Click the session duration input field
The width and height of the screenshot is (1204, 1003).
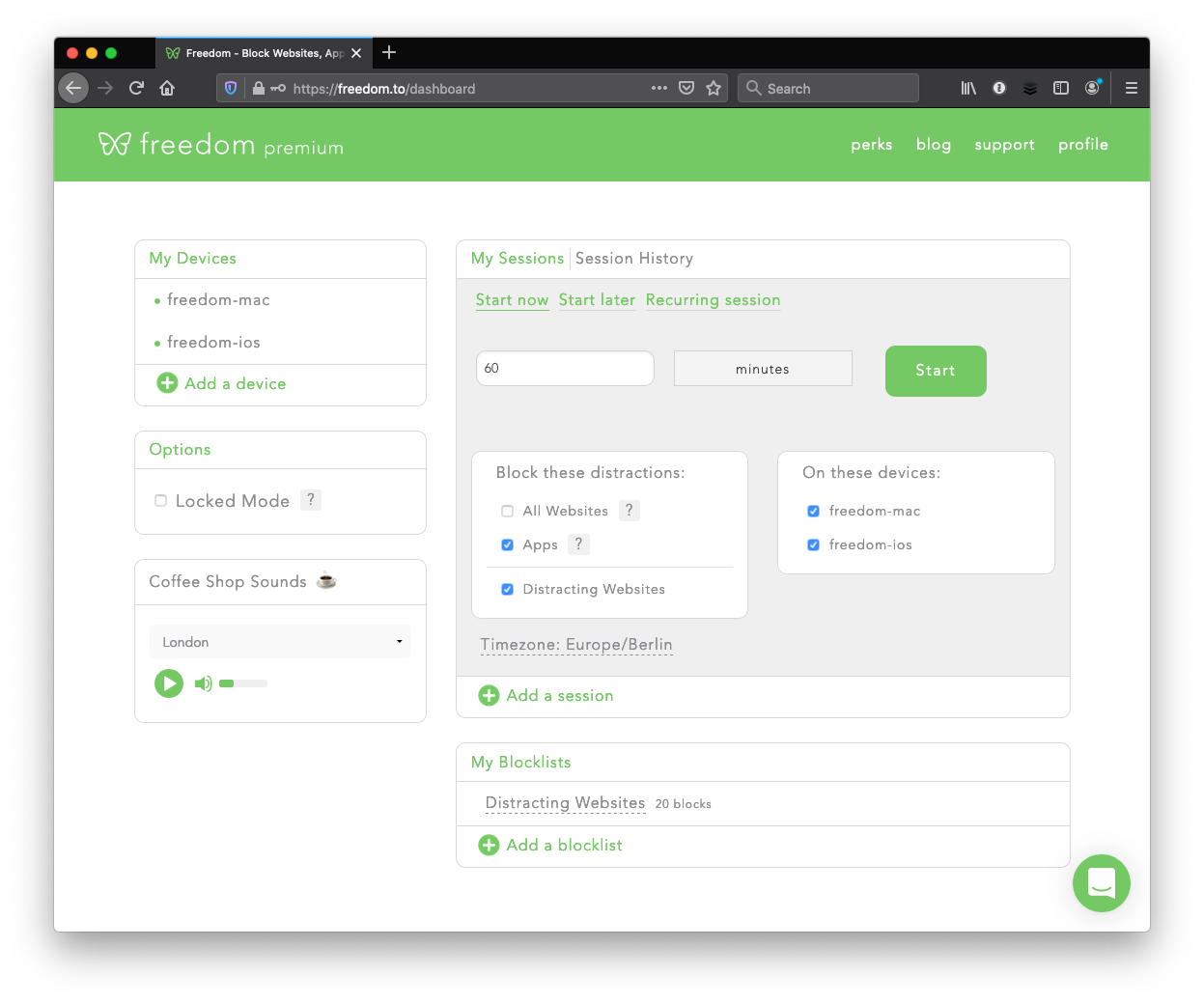coord(565,369)
